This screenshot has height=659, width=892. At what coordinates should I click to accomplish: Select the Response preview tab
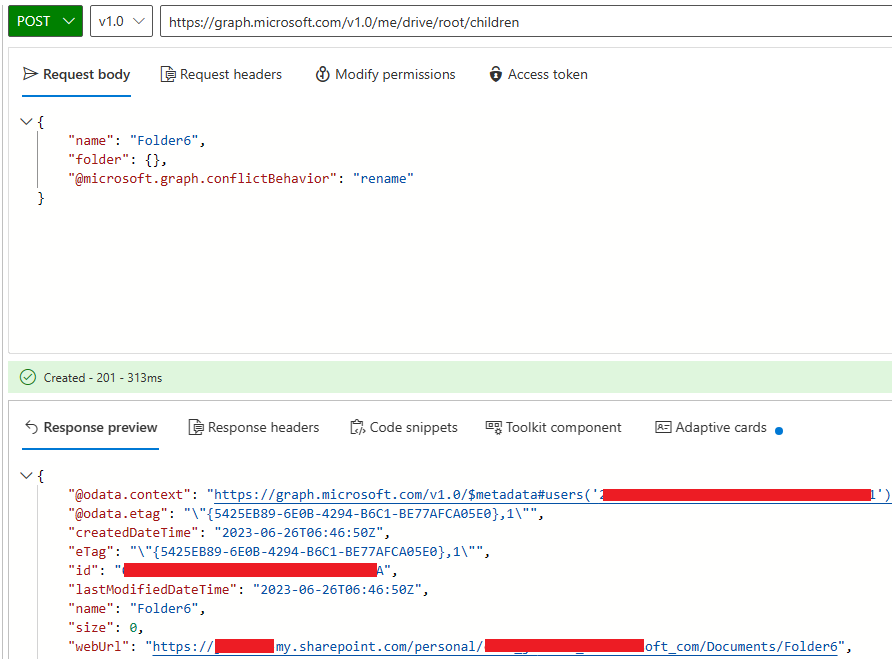tap(90, 427)
